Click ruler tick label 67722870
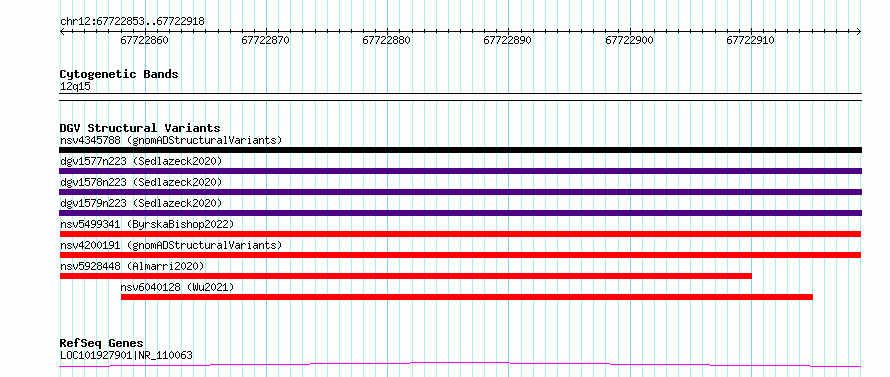This screenshot has width=890, height=377. [266, 40]
